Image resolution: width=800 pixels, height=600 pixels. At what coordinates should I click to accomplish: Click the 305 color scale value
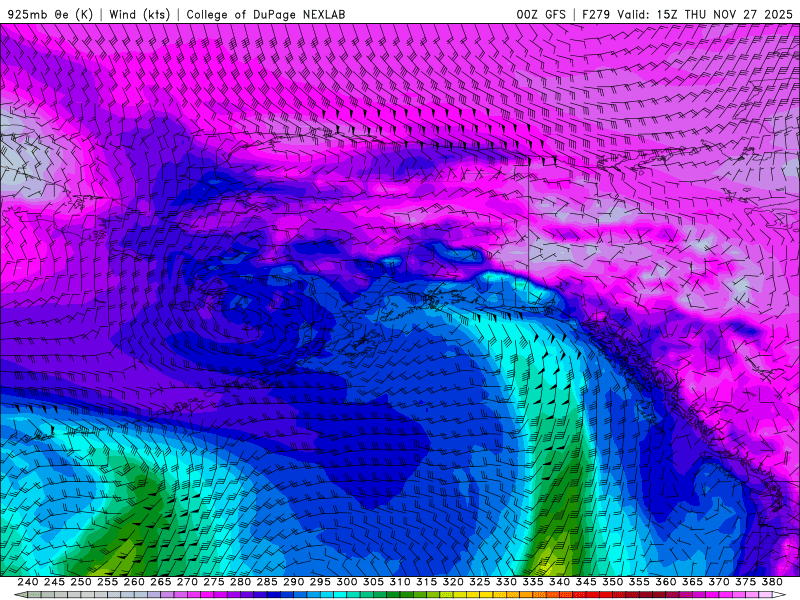point(373,582)
